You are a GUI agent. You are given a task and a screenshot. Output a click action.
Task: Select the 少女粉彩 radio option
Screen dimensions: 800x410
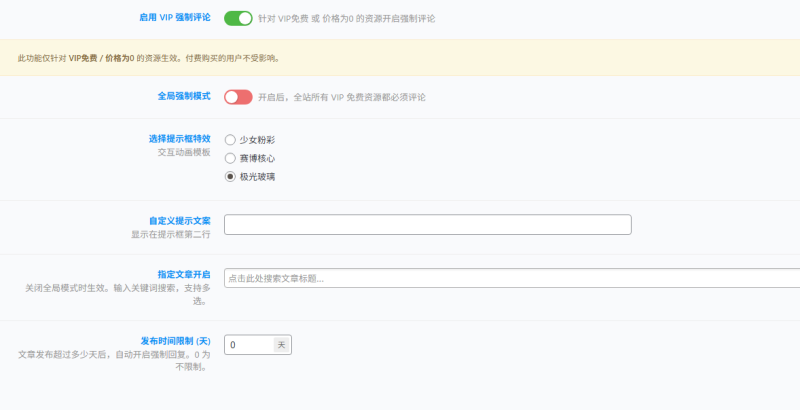point(231,140)
